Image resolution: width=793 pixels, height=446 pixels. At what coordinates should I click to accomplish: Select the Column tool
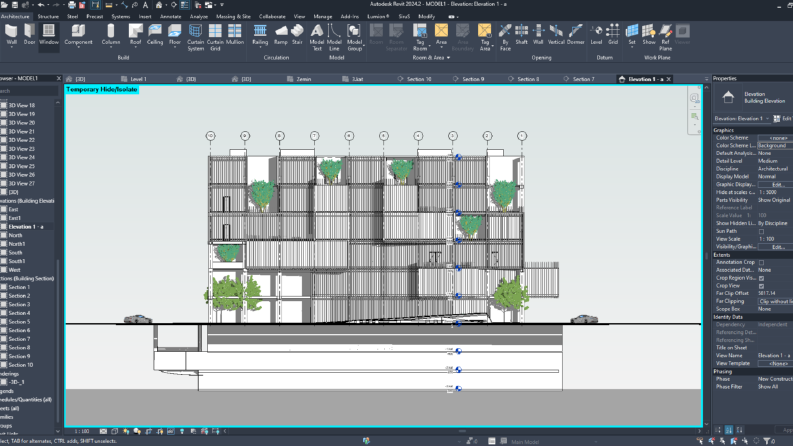click(110, 35)
